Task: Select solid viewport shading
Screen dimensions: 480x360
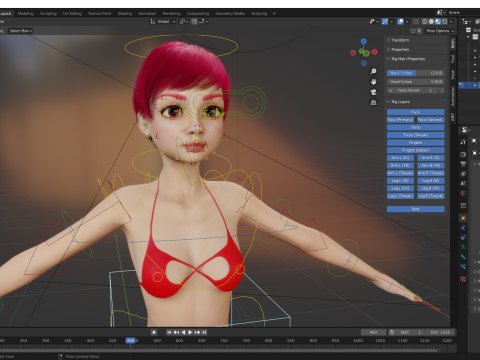Action: coord(431,21)
